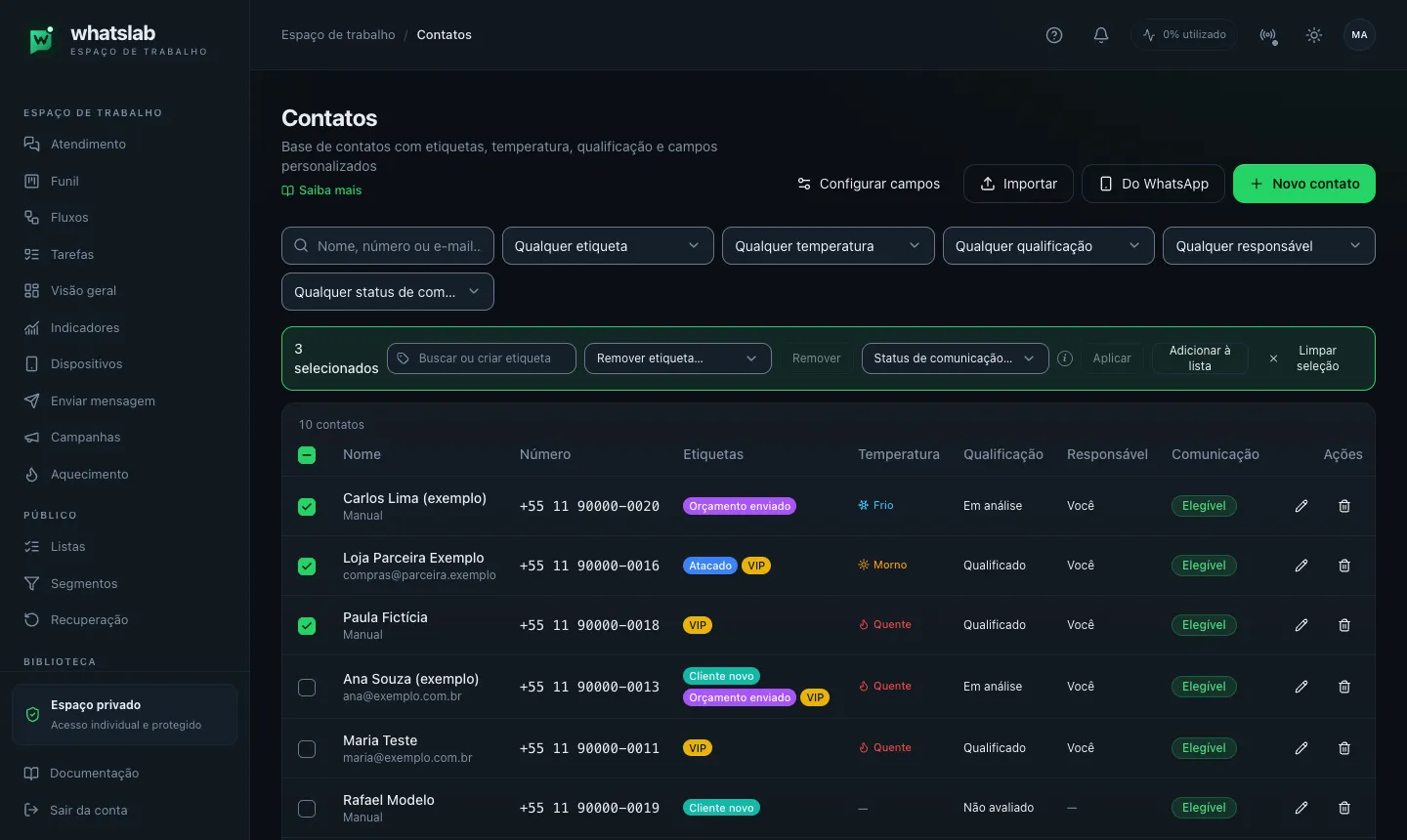Open the Qualquer qualificação filter dropdown
This screenshot has height=840, width=1407.
tap(1048, 246)
